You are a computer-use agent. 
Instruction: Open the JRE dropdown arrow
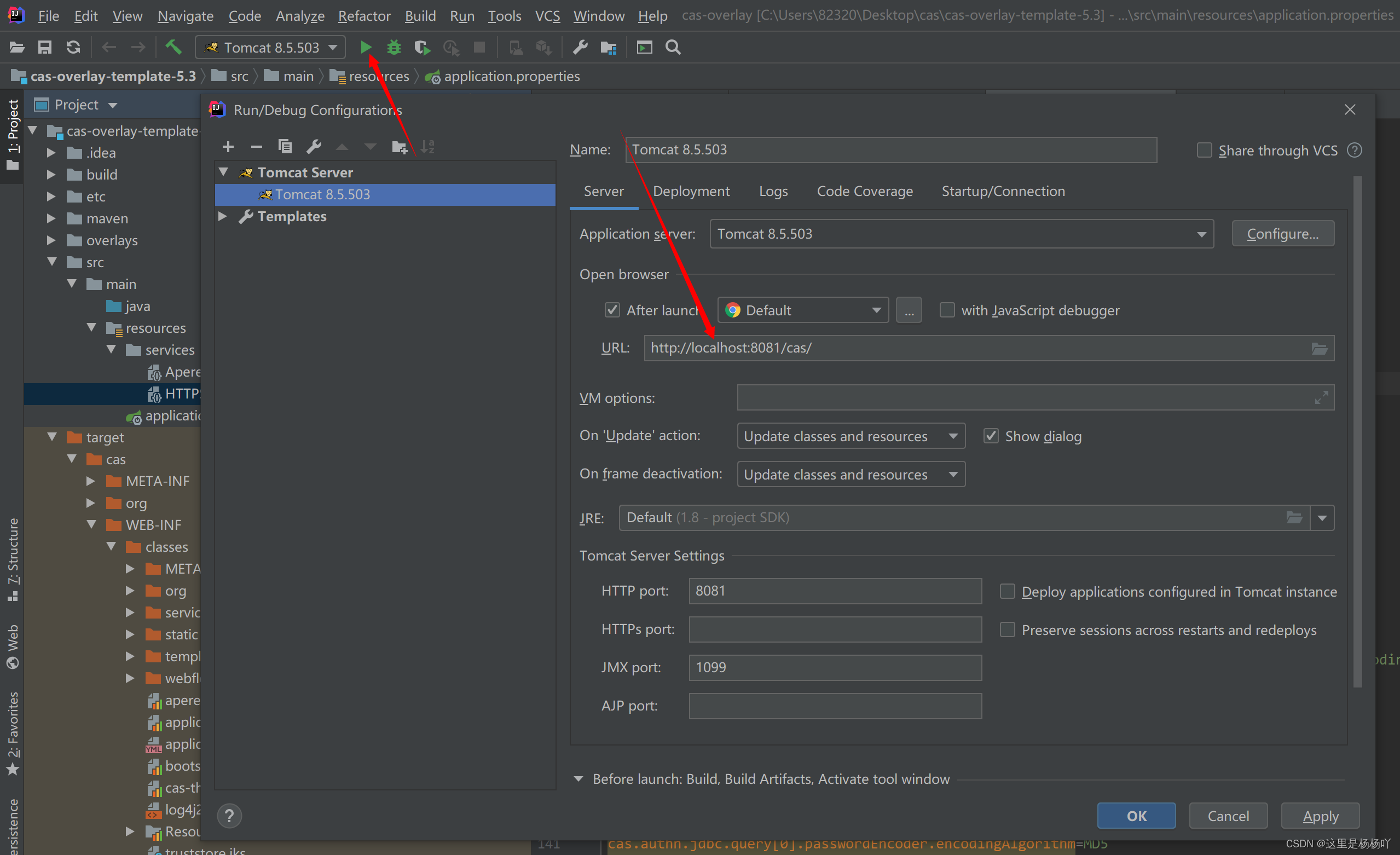click(x=1322, y=518)
